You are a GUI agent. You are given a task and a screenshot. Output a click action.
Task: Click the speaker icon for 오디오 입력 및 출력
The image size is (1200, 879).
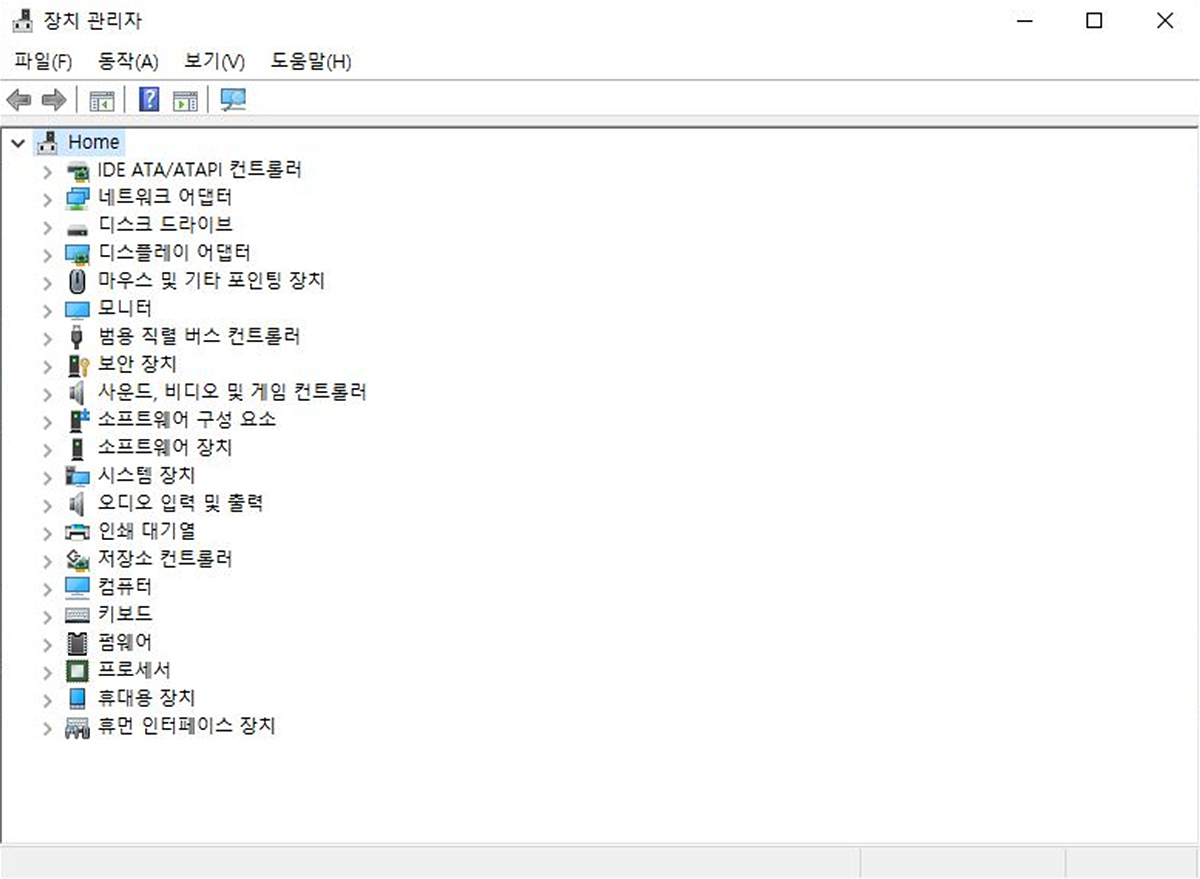[x=77, y=503]
